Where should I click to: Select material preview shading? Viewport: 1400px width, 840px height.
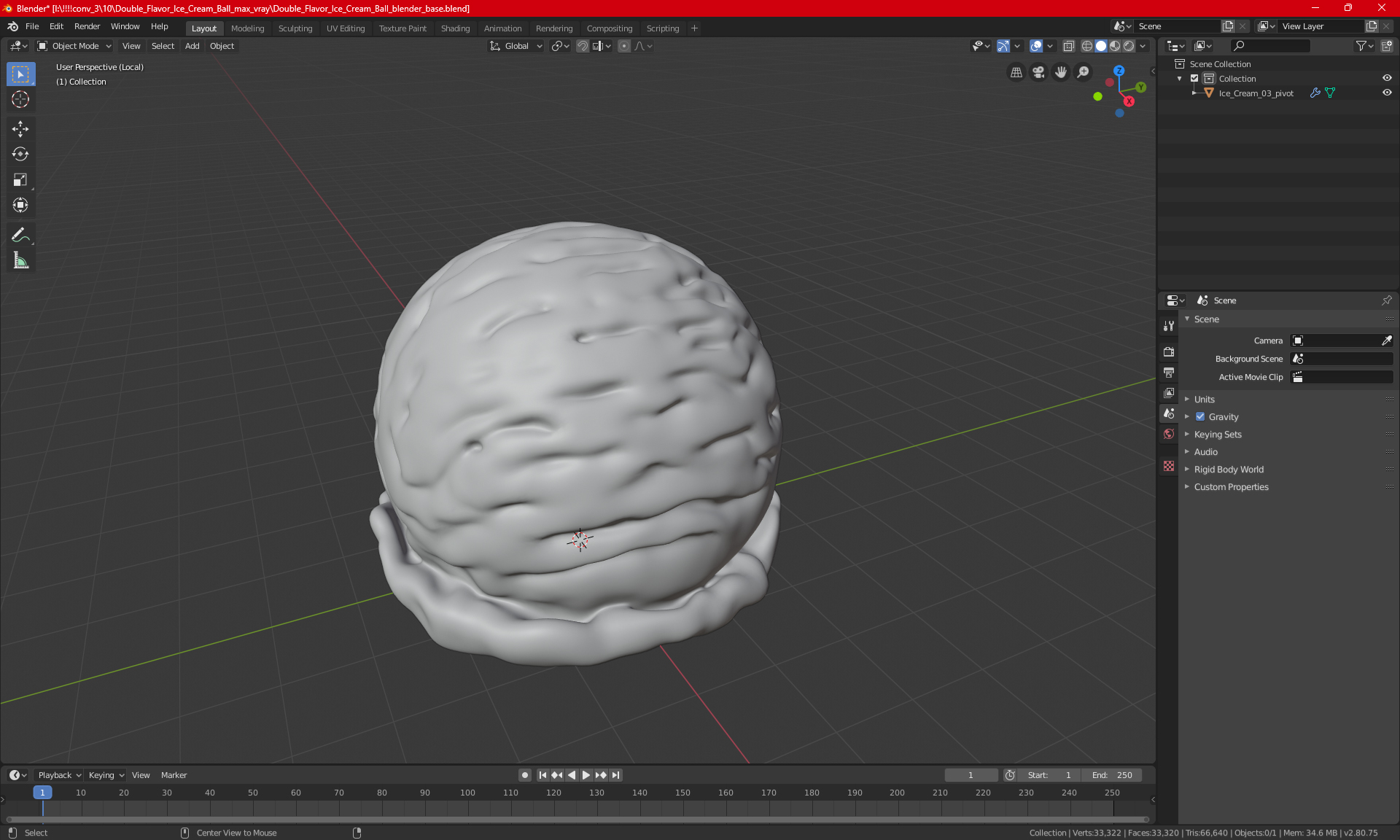click(x=1115, y=46)
